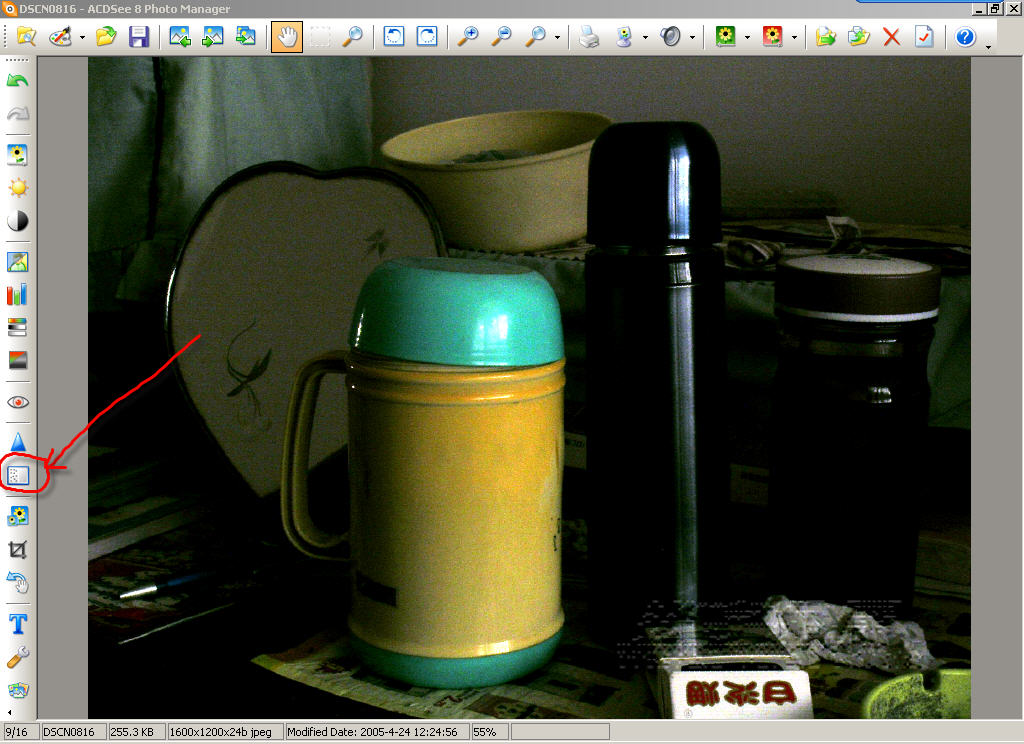
Task: Go to the next image
Action: point(212,37)
